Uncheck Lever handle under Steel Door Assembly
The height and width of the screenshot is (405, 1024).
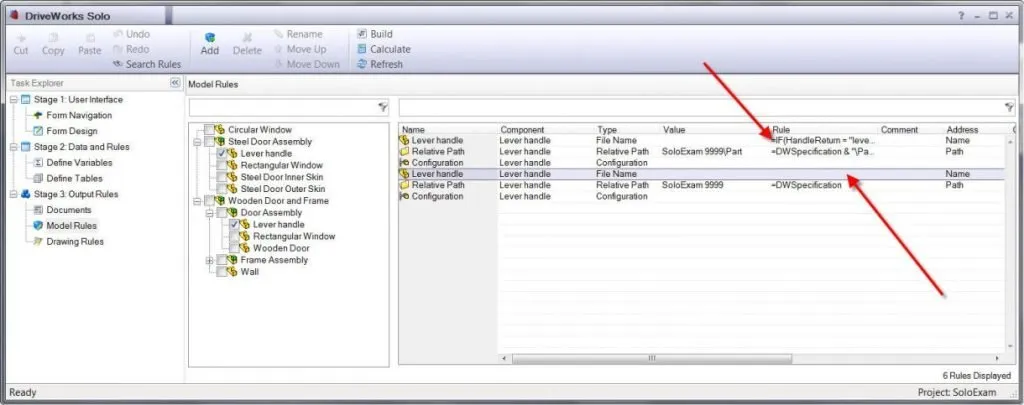tap(221, 154)
